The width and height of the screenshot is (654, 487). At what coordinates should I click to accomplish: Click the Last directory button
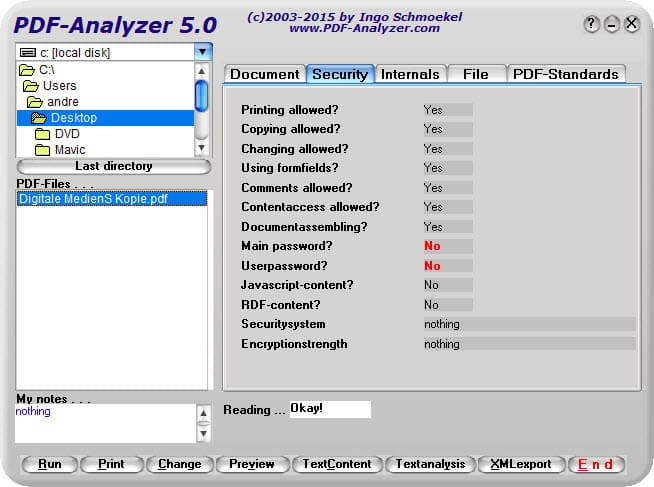tap(114, 166)
